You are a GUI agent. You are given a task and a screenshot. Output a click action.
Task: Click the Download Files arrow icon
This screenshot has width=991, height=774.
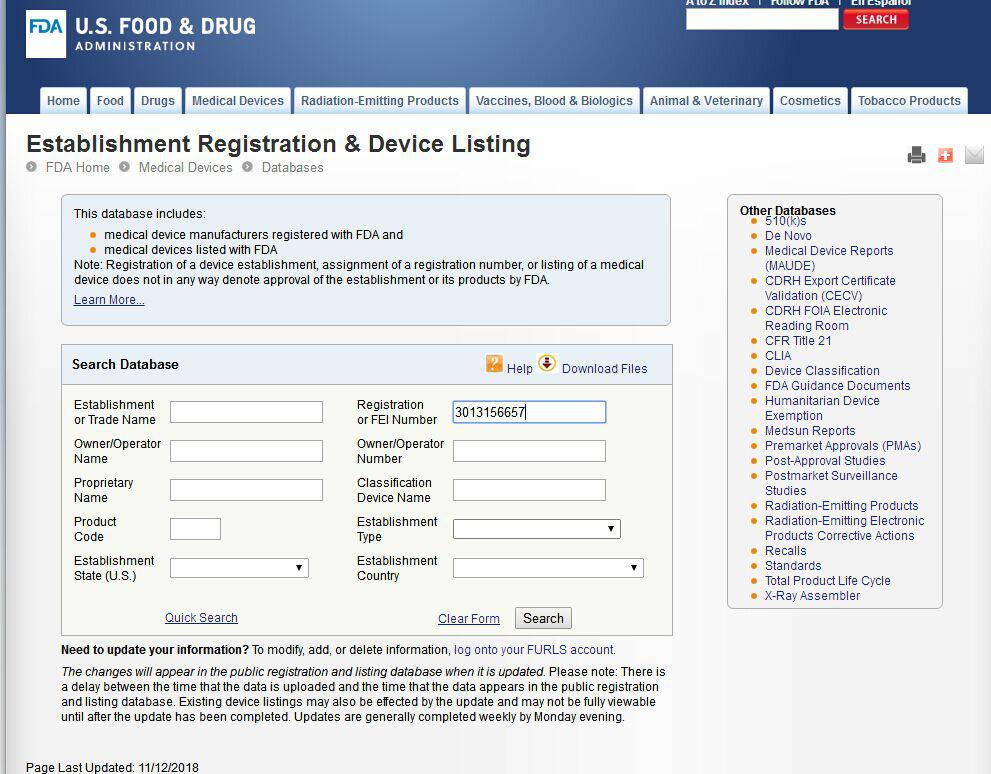click(547, 363)
